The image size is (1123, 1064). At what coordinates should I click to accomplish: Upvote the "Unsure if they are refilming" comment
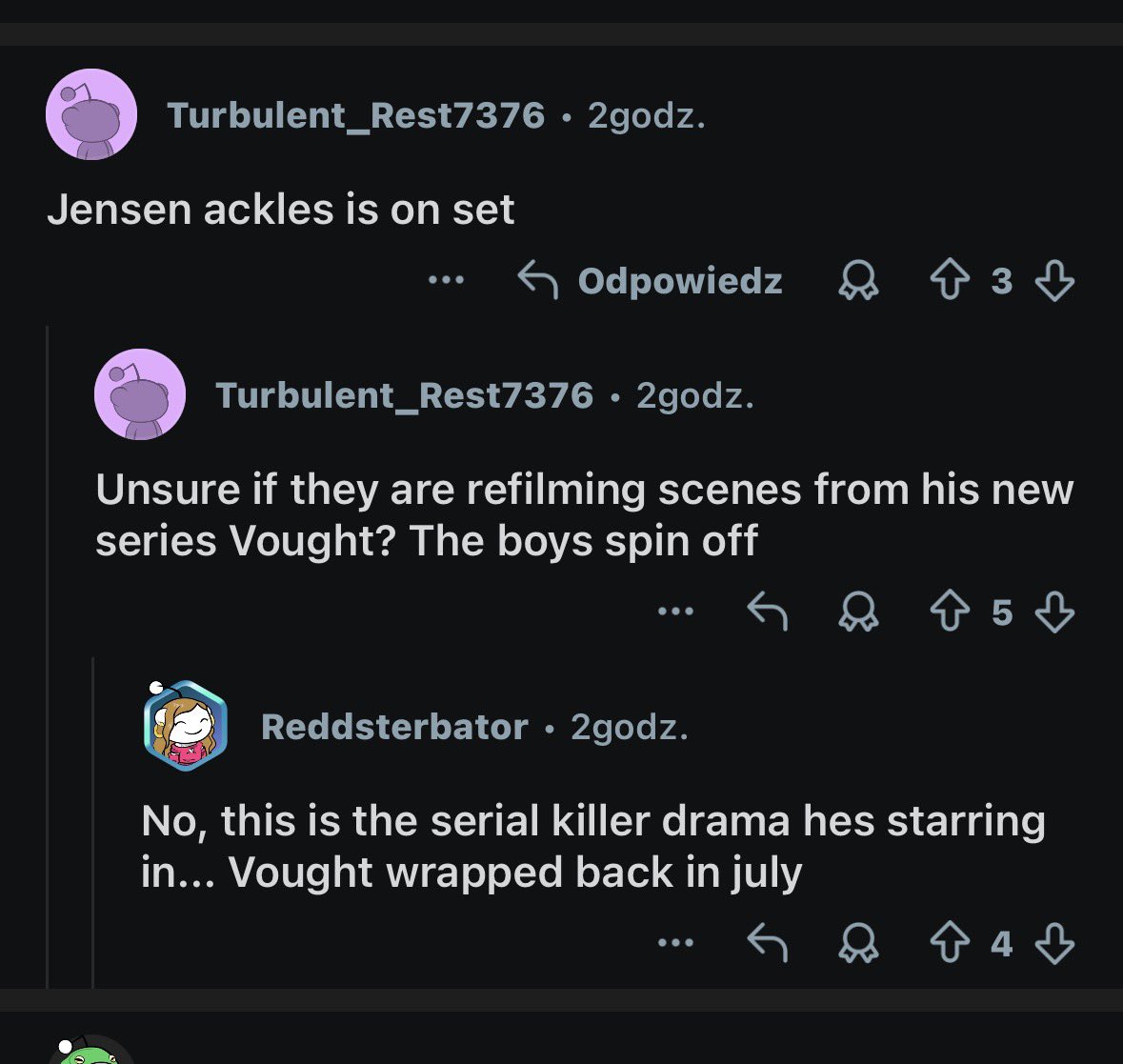click(950, 611)
